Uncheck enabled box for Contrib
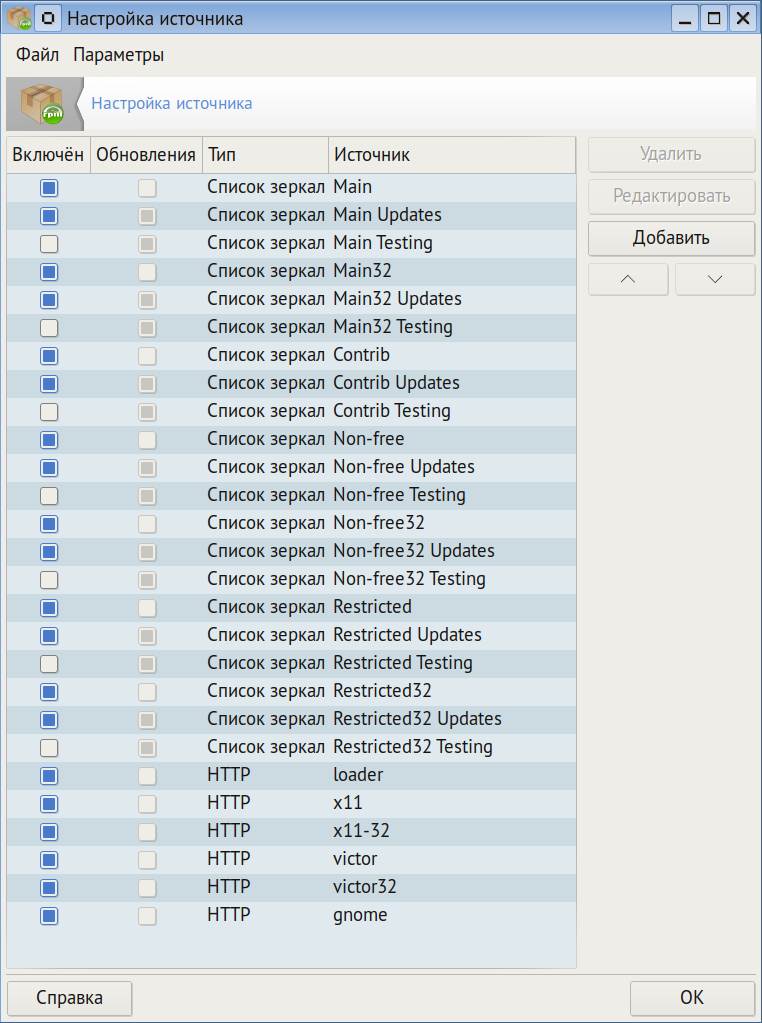The image size is (762, 1023). pyautogui.click(x=49, y=356)
